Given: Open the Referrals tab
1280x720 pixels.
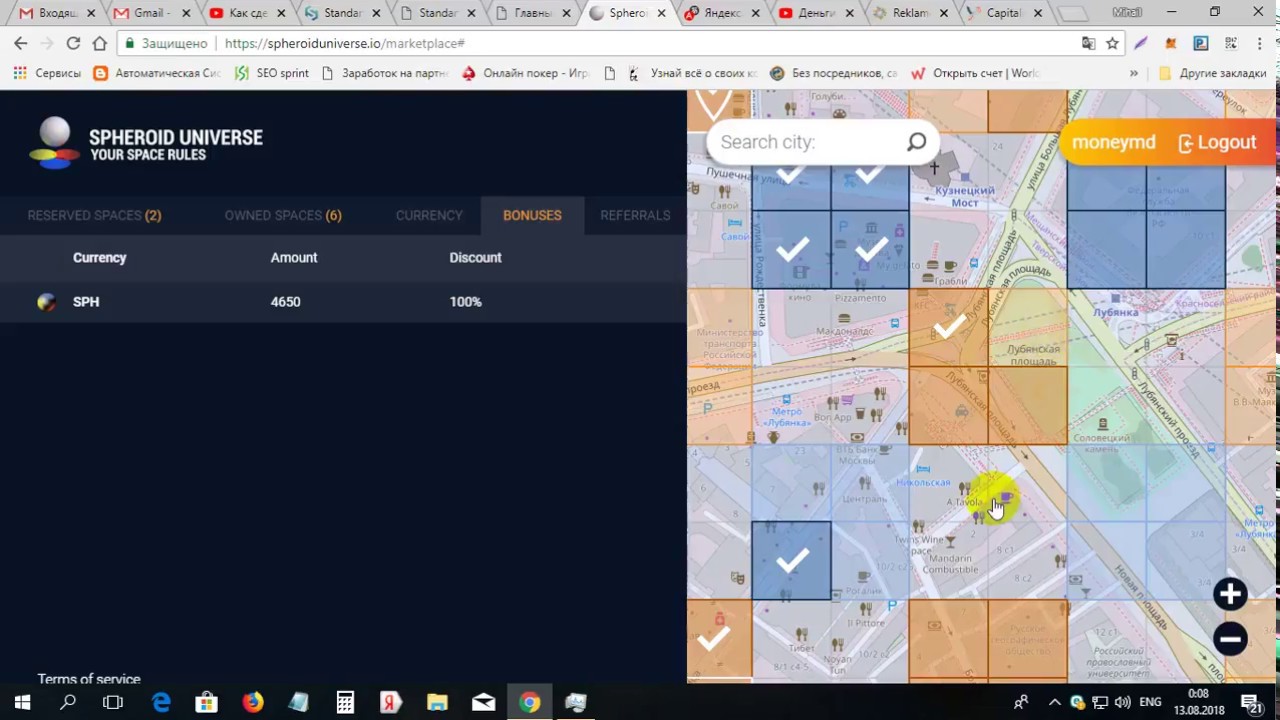Looking at the screenshot, I should 635,215.
